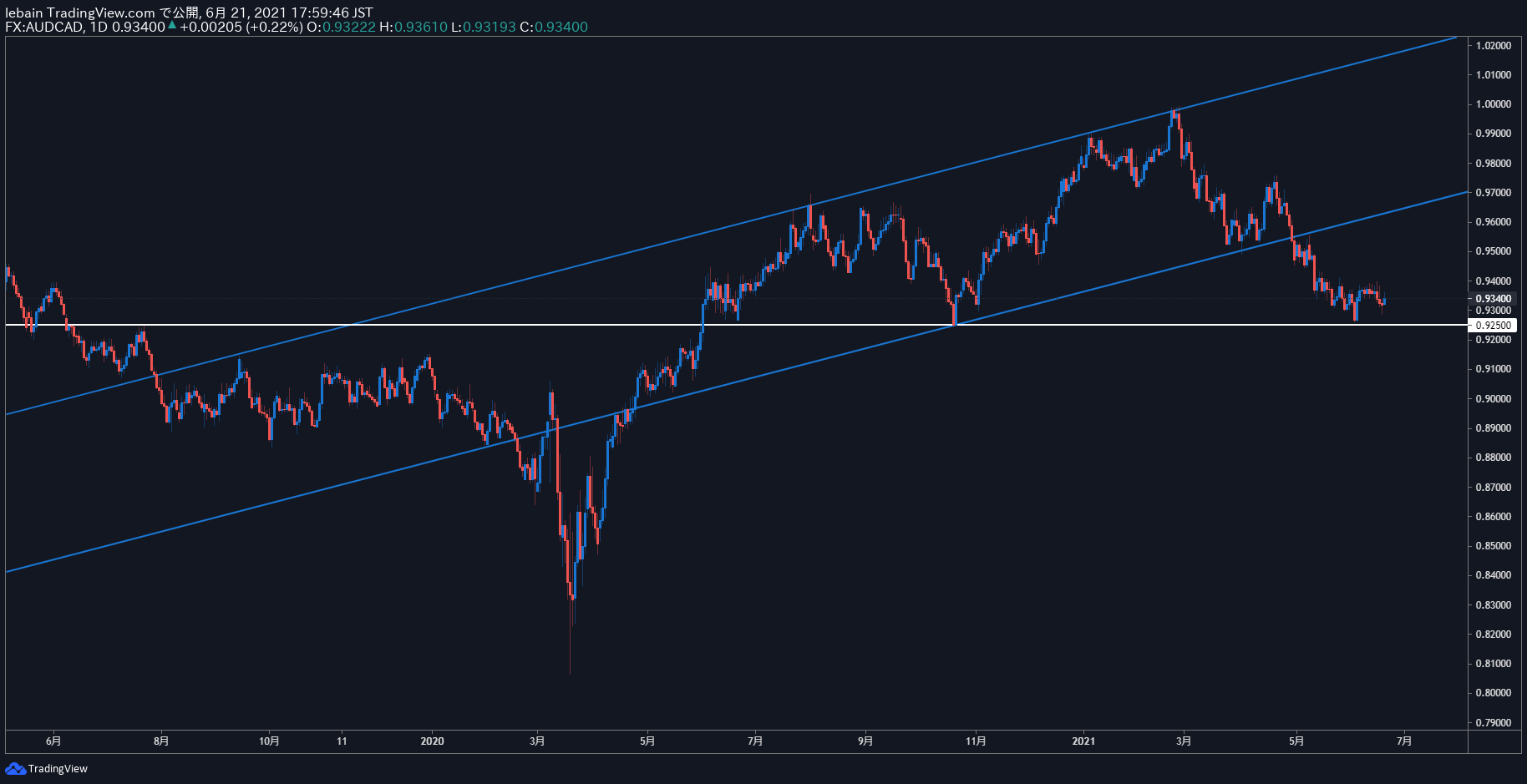Click the 10月 label on the time axis
The image size is (1527, 784).
pos(269,741)
